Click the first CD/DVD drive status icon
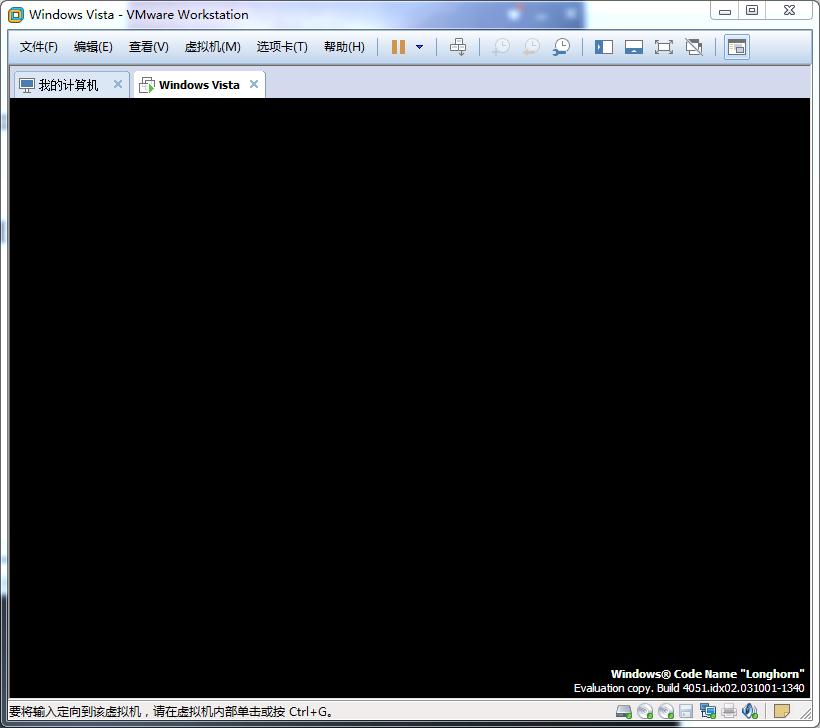 pos(645,711)
